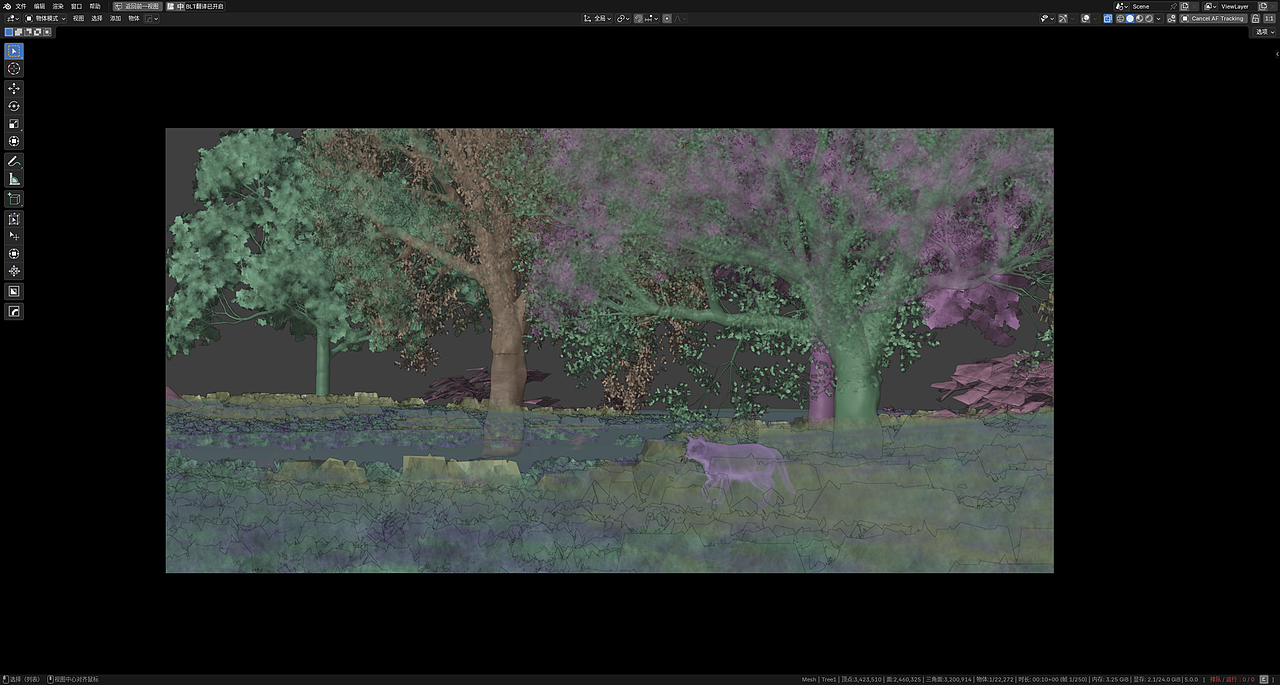Select the Measure tool
Viewport: 1280px width, 685px height.
pos(14,179)
